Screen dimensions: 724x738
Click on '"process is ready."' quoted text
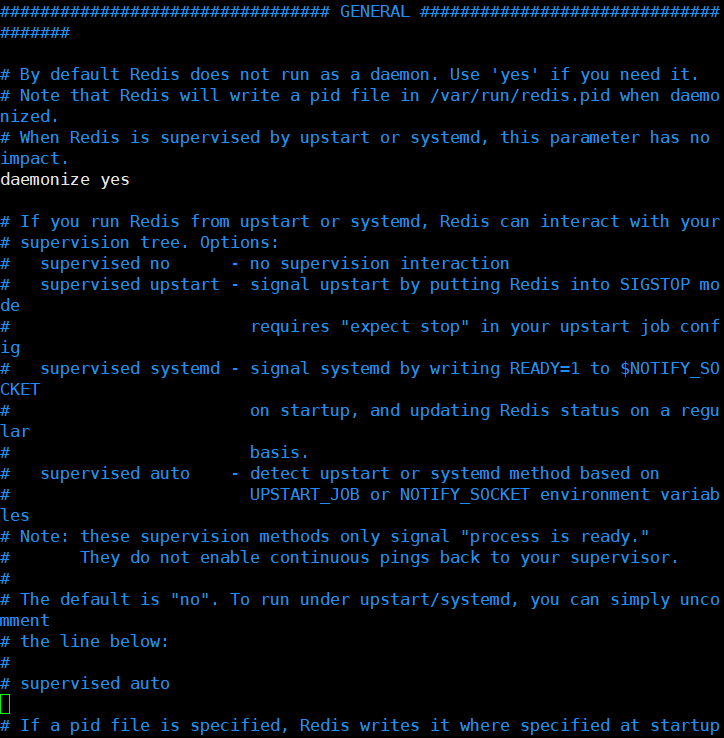(x=555, y=537)
